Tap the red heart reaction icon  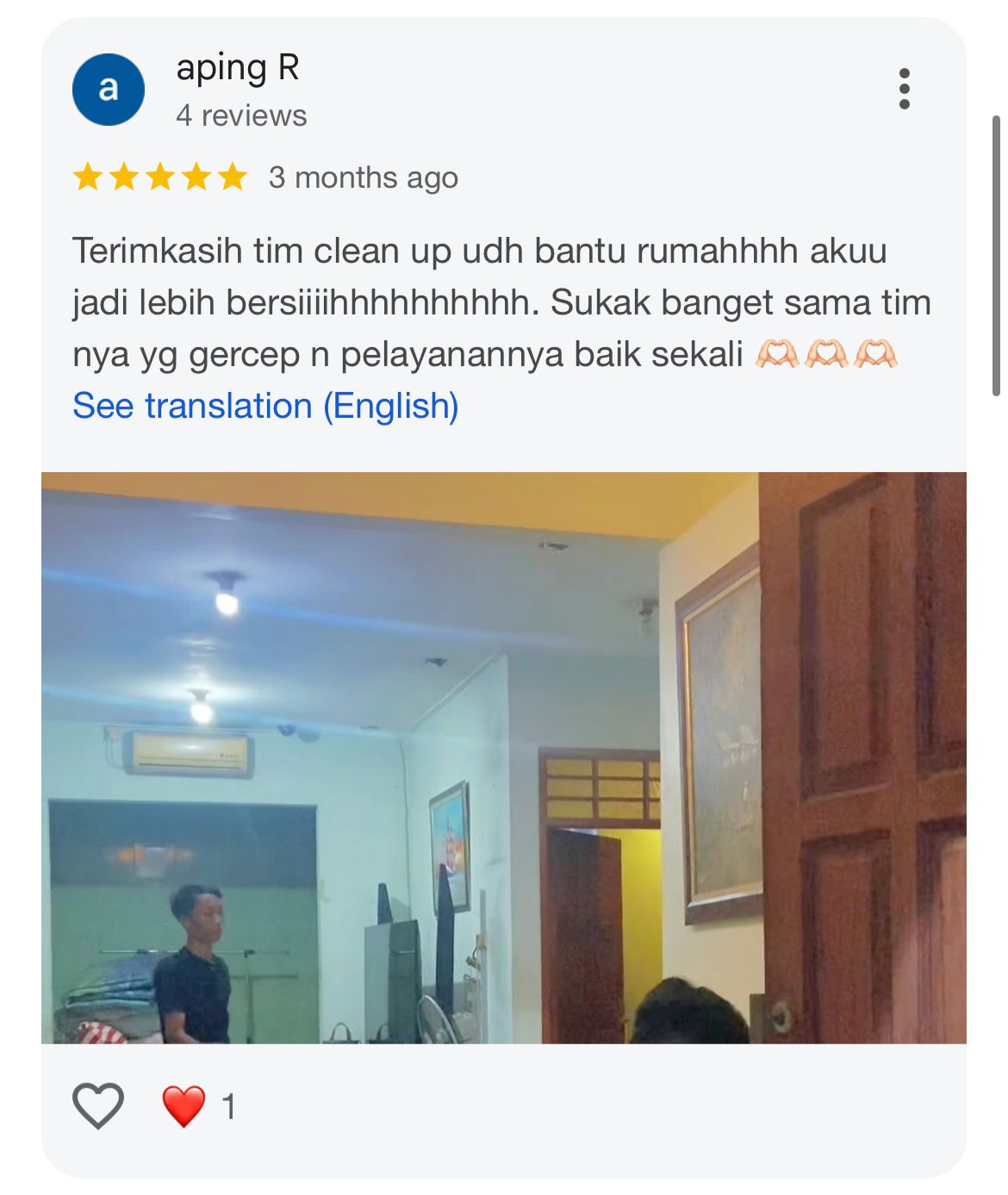pyautogui.click(x=184, y=1106)
